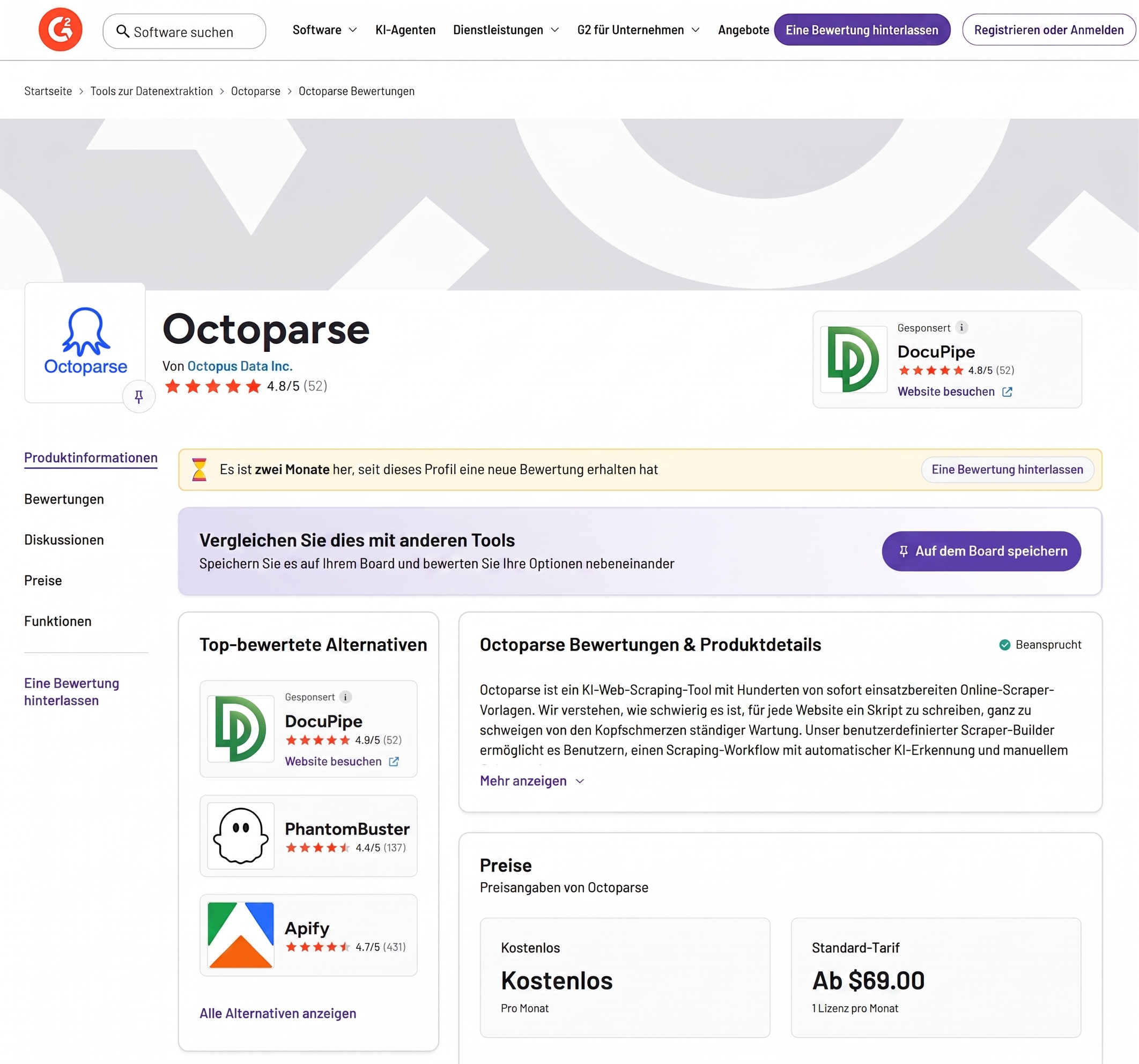The height and width of the screenshot is (1064, 1139).
Task: Open the G2 home logo
Action: point(60,30)
